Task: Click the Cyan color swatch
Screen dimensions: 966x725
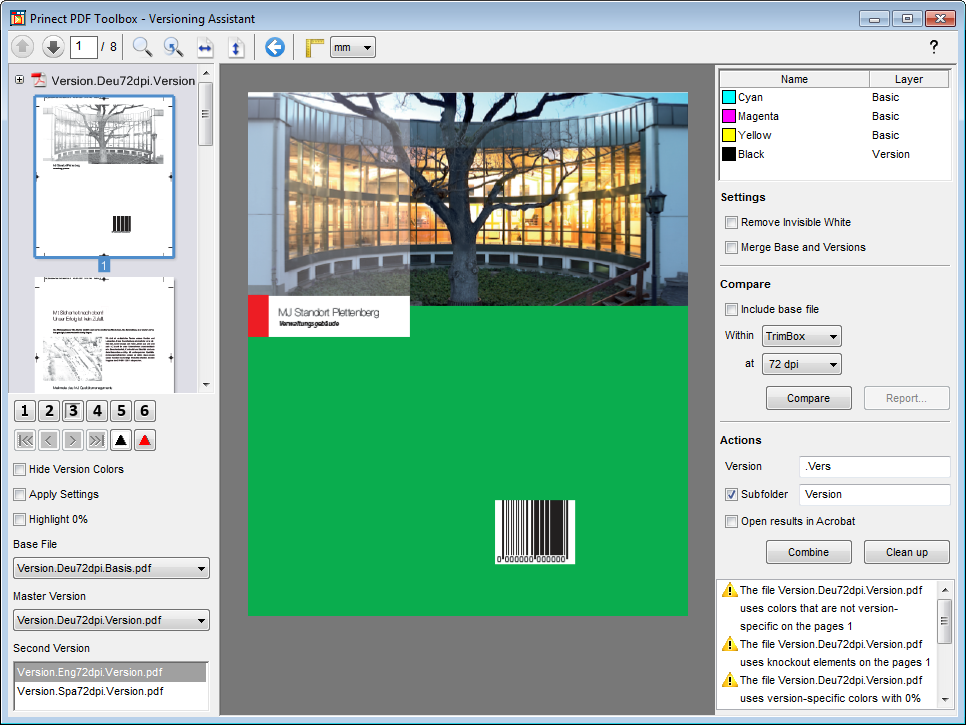Action: pyautogui.click(x=729, y=97)
